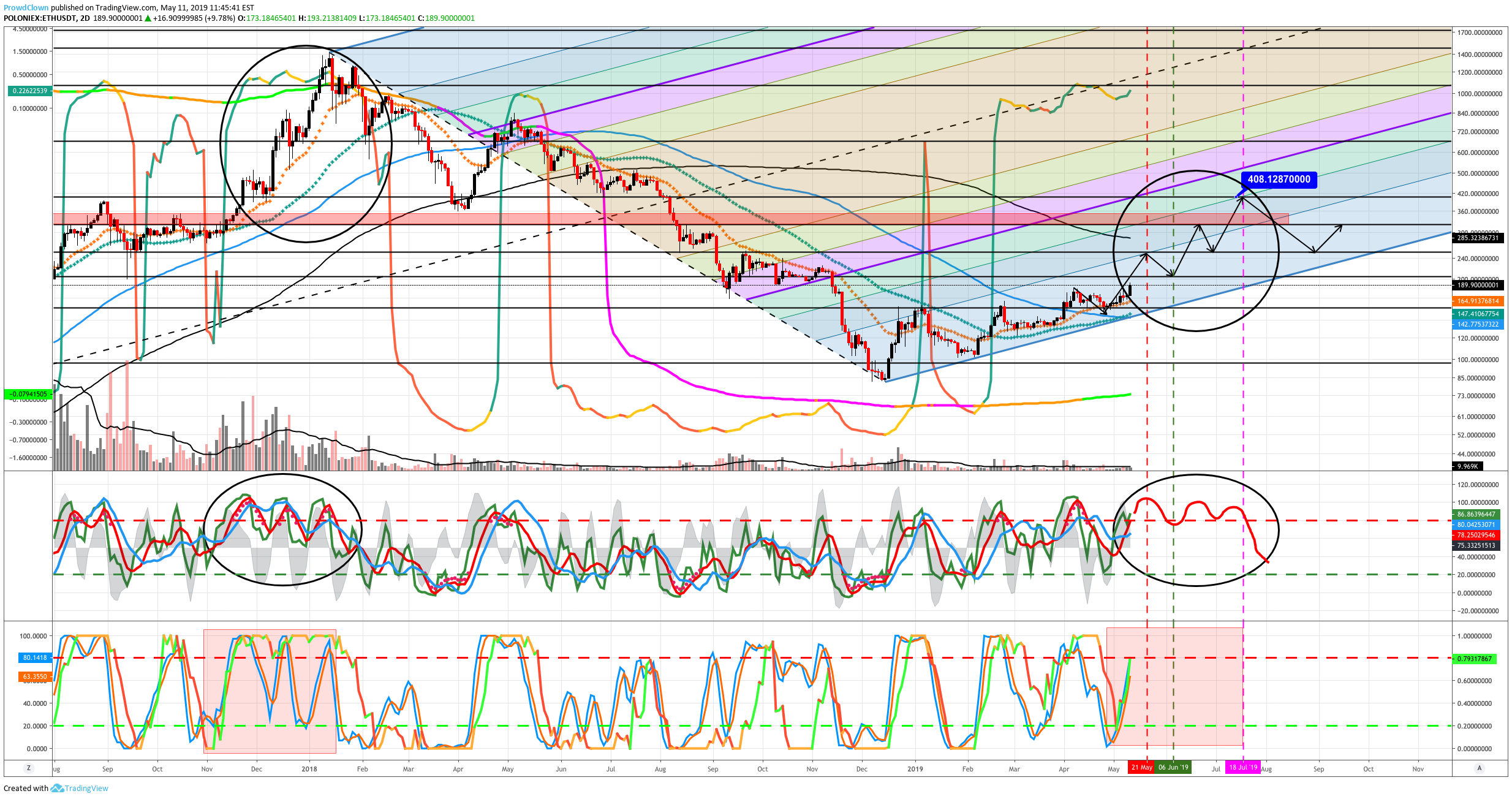Click the teal 0.22622539 left axis label
The height and width of the screenshot is (799, 1512).
[29, 91]
